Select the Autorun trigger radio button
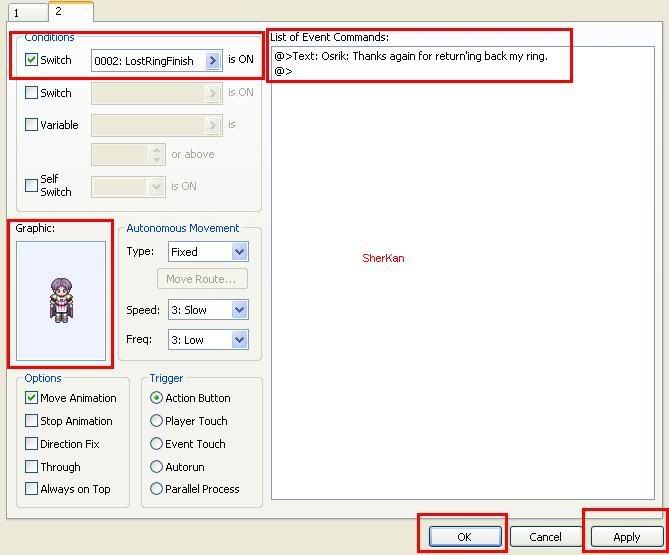The image size is (669, 555). [156, 467]
